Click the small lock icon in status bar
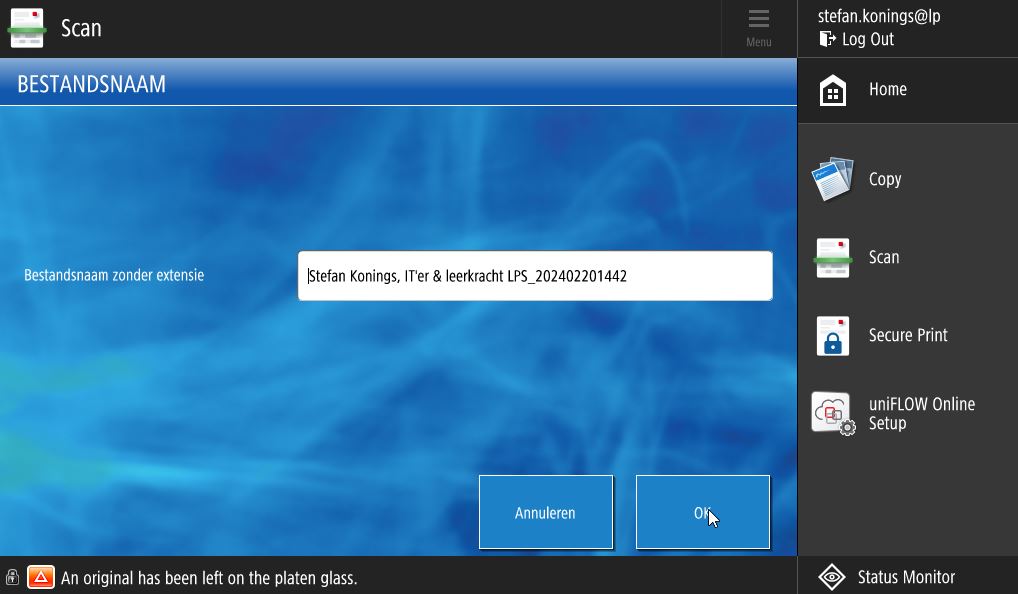Image resolution: width=1018 pixels, height=594 pixels. [x=12, y=577]
